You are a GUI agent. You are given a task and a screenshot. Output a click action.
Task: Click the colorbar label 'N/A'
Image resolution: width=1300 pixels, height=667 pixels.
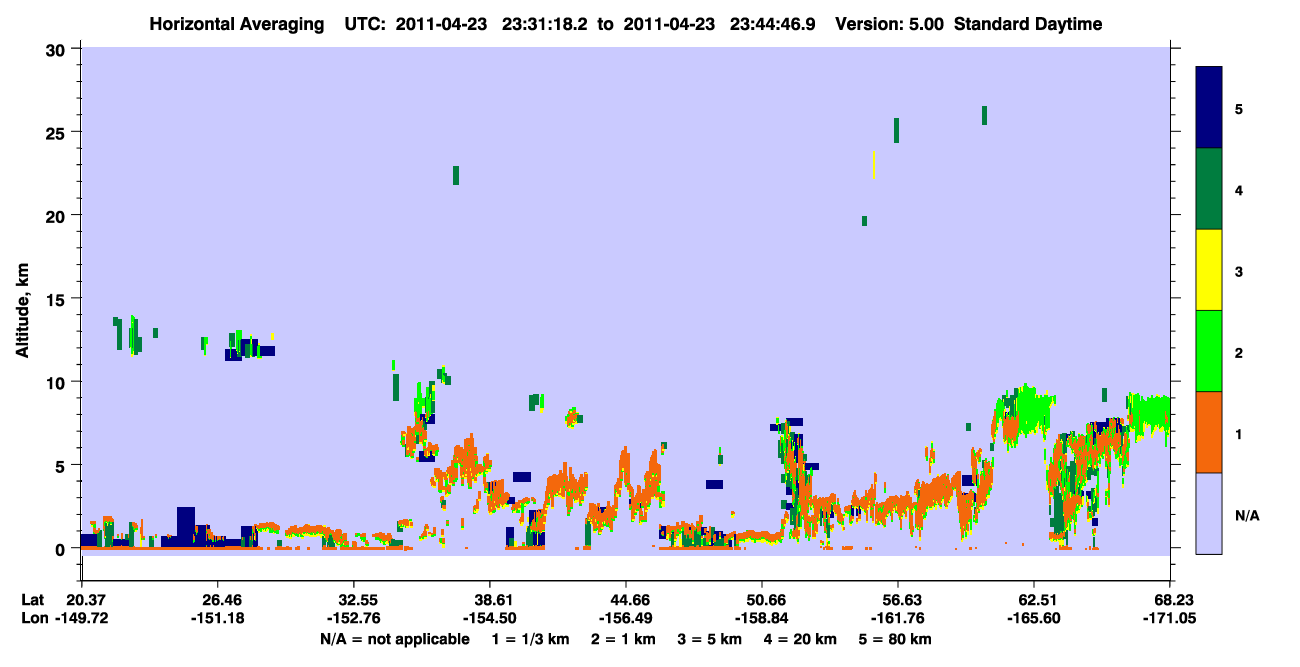1246,515
